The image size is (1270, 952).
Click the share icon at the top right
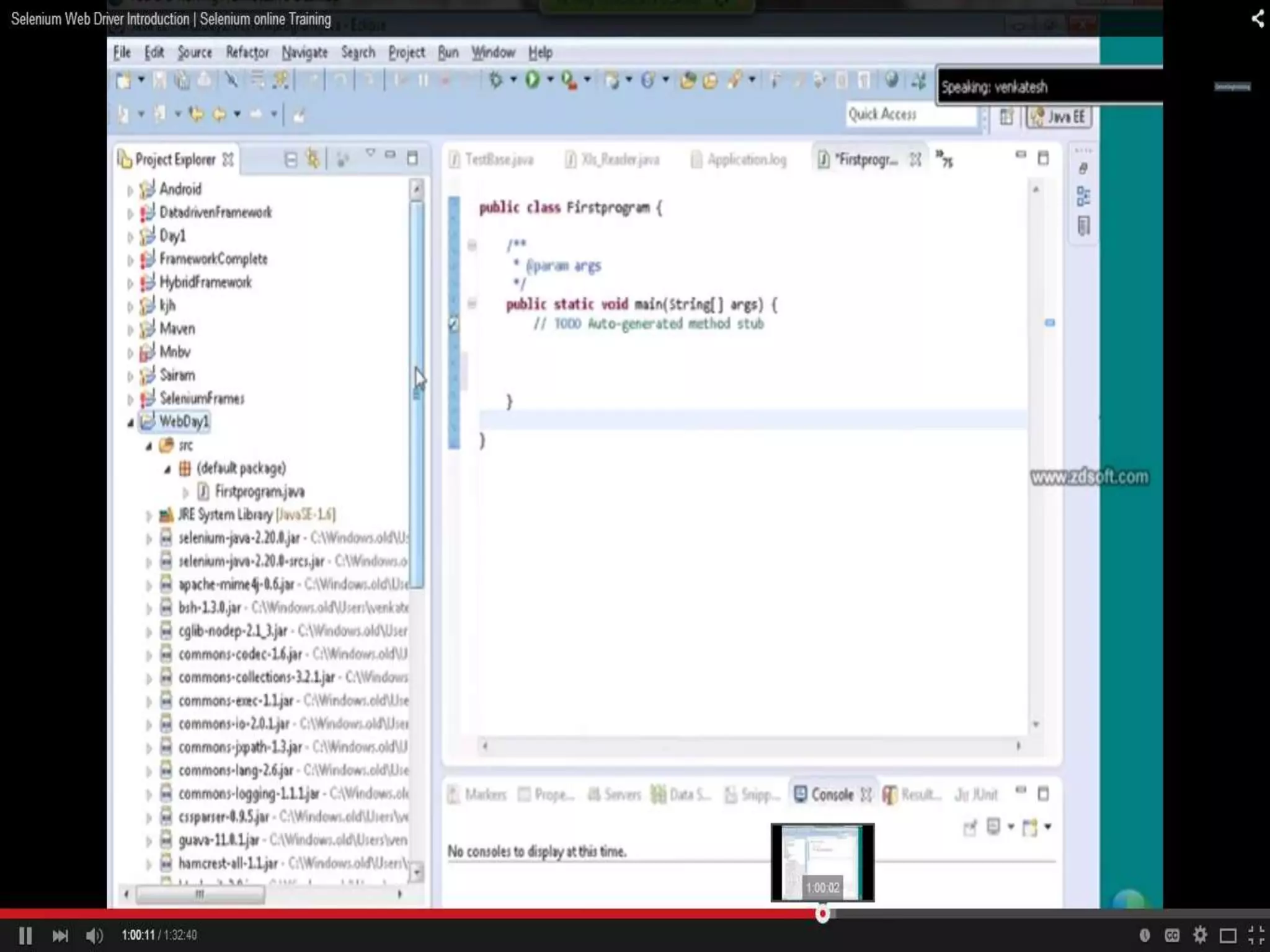pos(1257,19)
